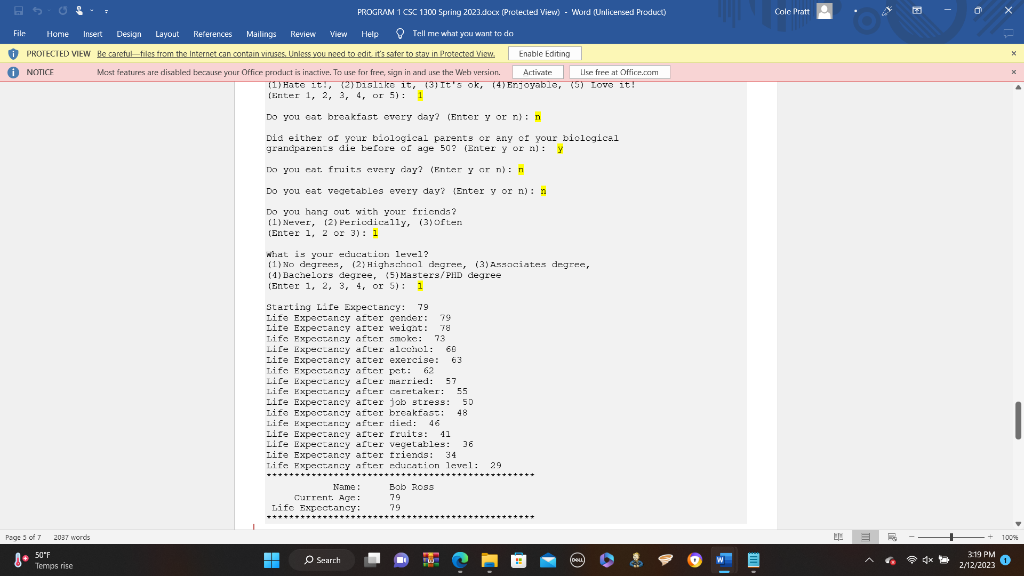Show hidden system tray icons chevron
Viewport: 1024px width, 576px height.
click(869, 560)
